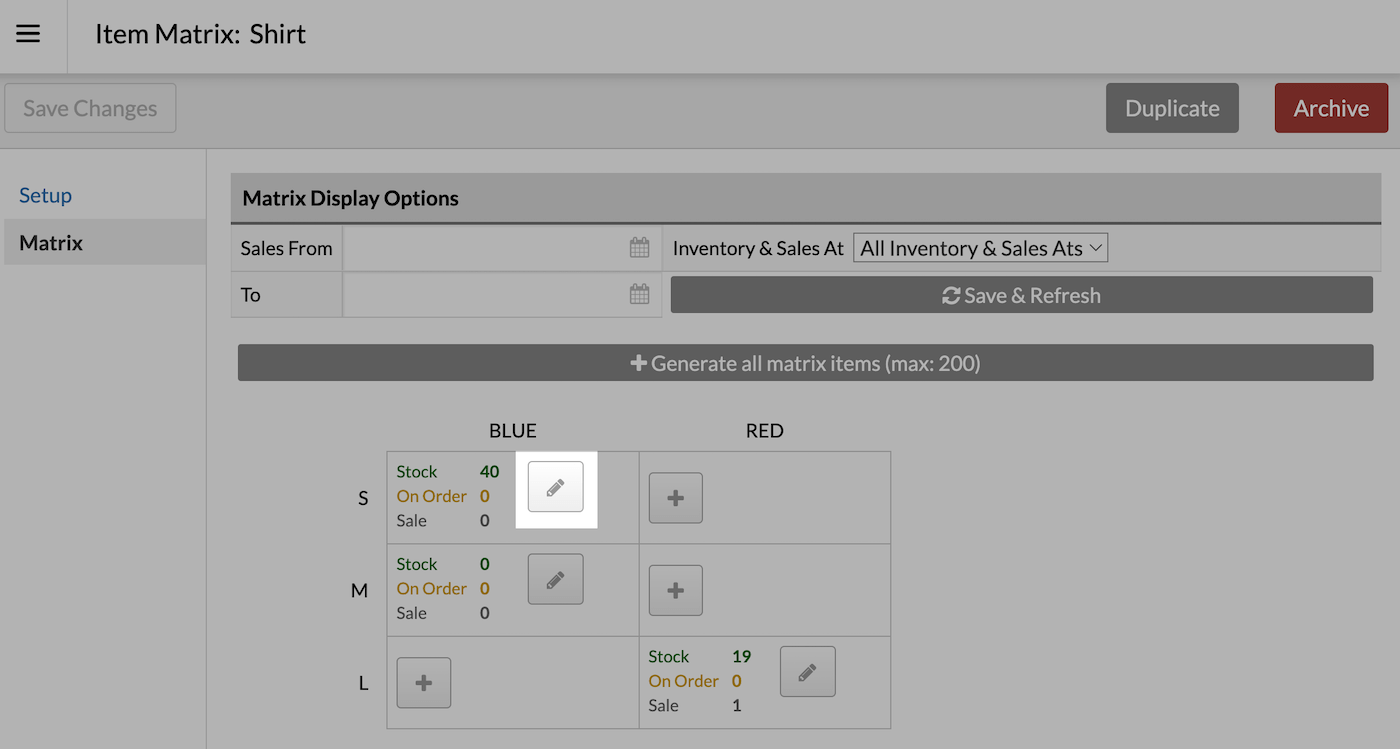Add the Red M matrix item

point(675,590)
